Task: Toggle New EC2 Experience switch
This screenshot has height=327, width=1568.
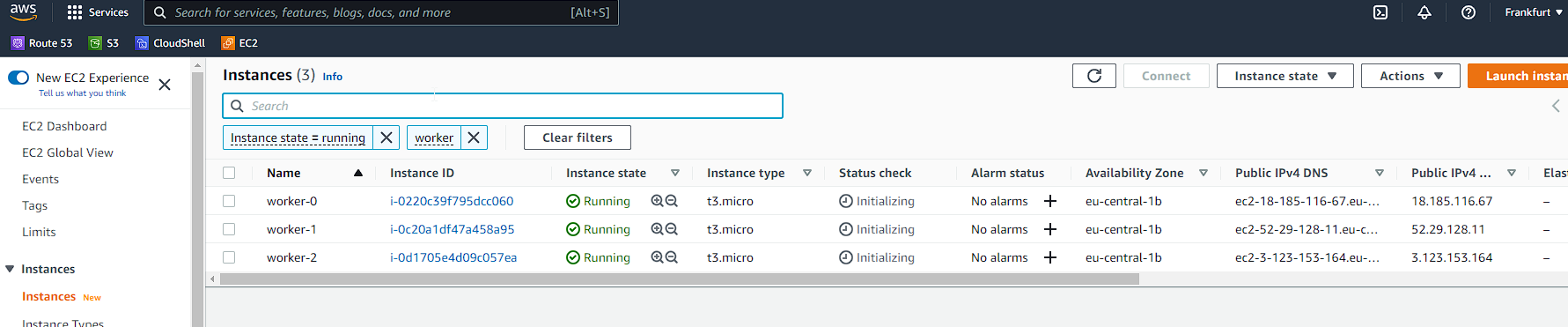Action: pyautogui.click(x=18, y=78)
